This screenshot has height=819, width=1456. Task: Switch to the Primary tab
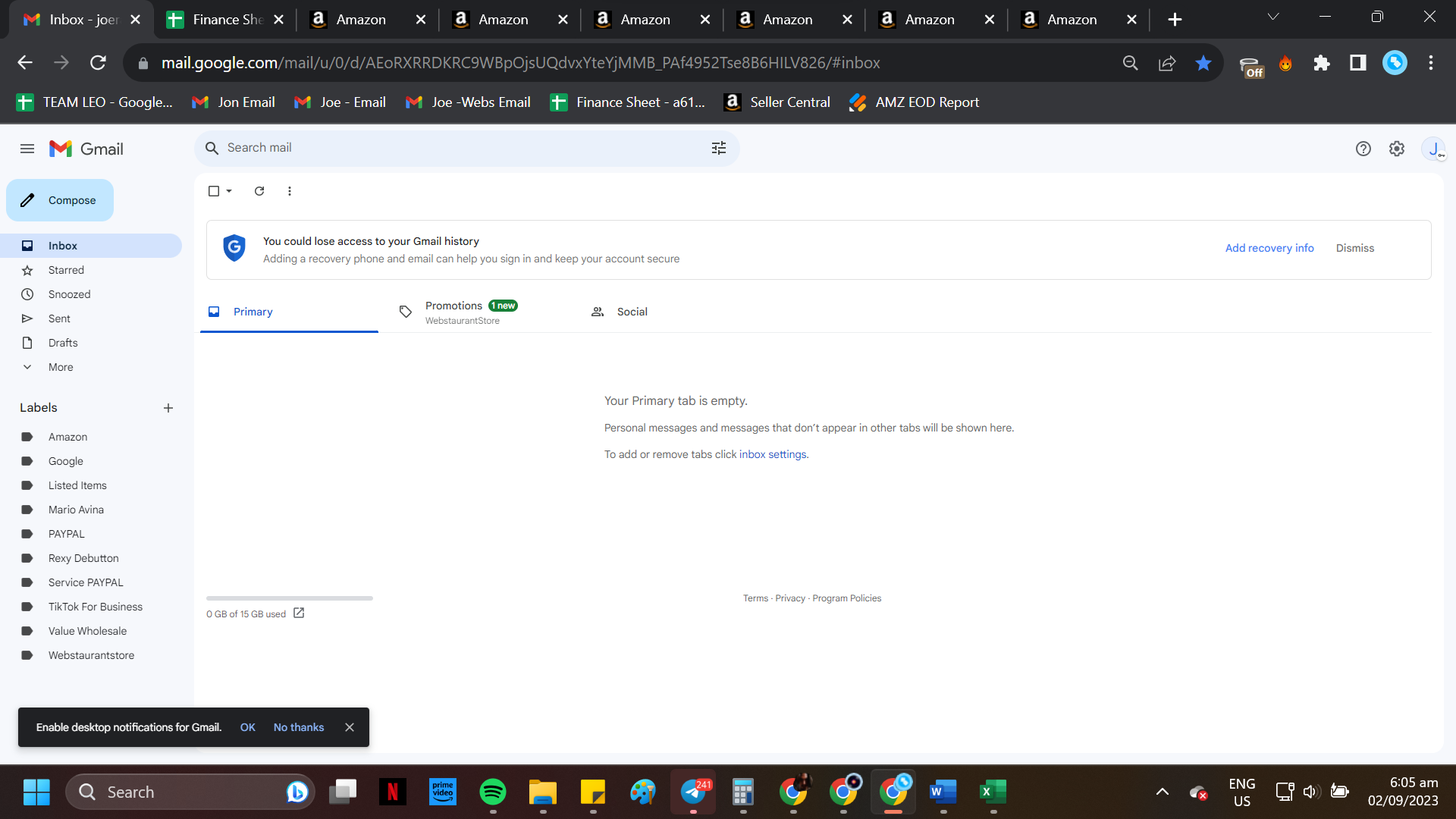click(289, 312)
